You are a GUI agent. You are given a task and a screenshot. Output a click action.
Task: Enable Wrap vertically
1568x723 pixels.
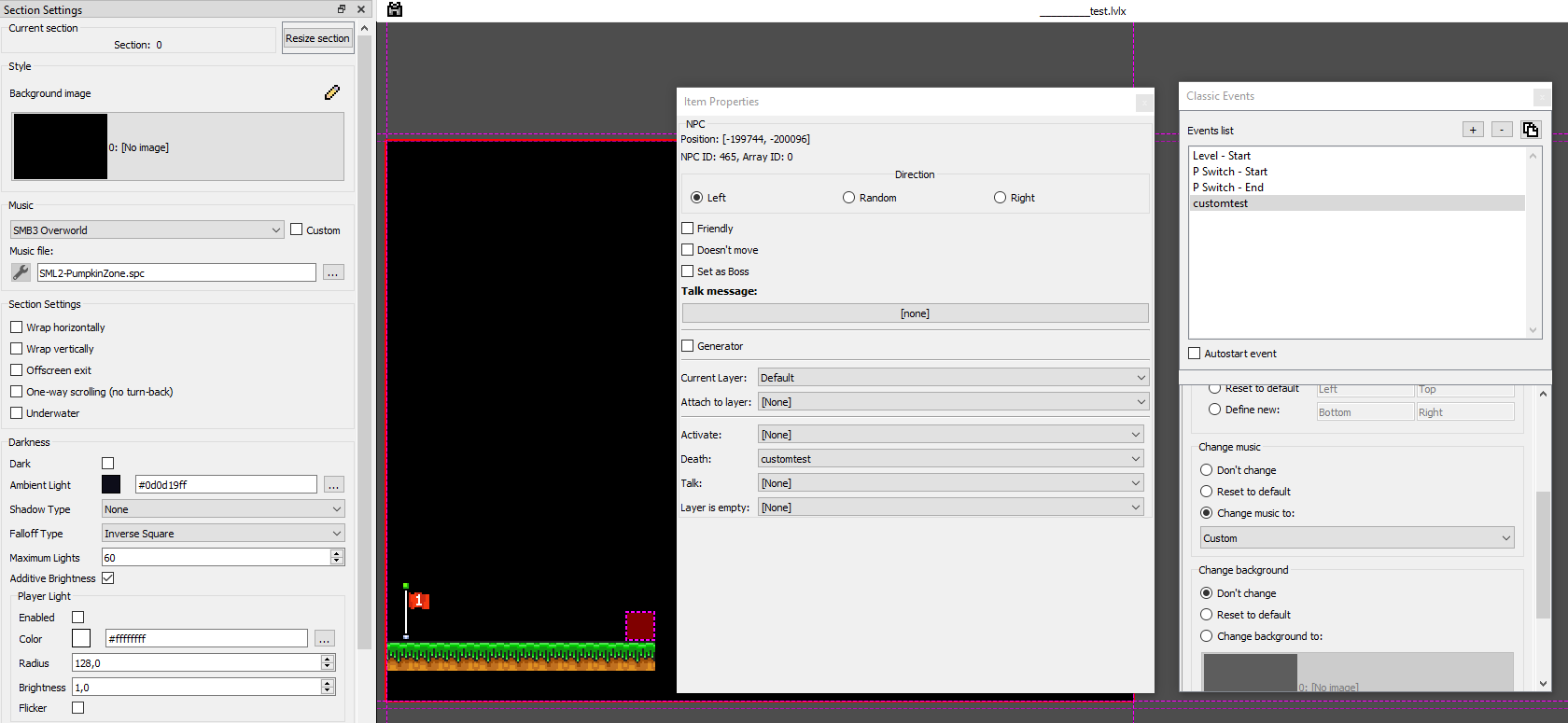tap(16, 348)
